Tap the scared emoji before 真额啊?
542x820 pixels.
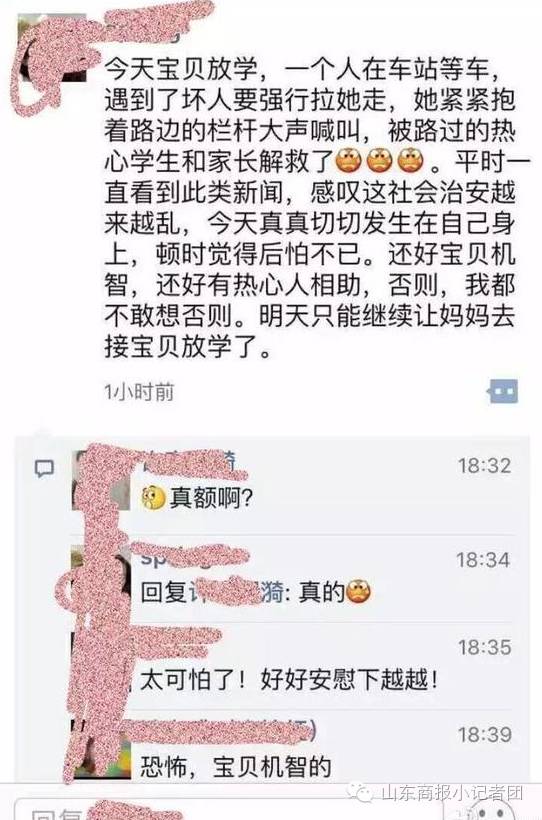[x=153, y=498]
